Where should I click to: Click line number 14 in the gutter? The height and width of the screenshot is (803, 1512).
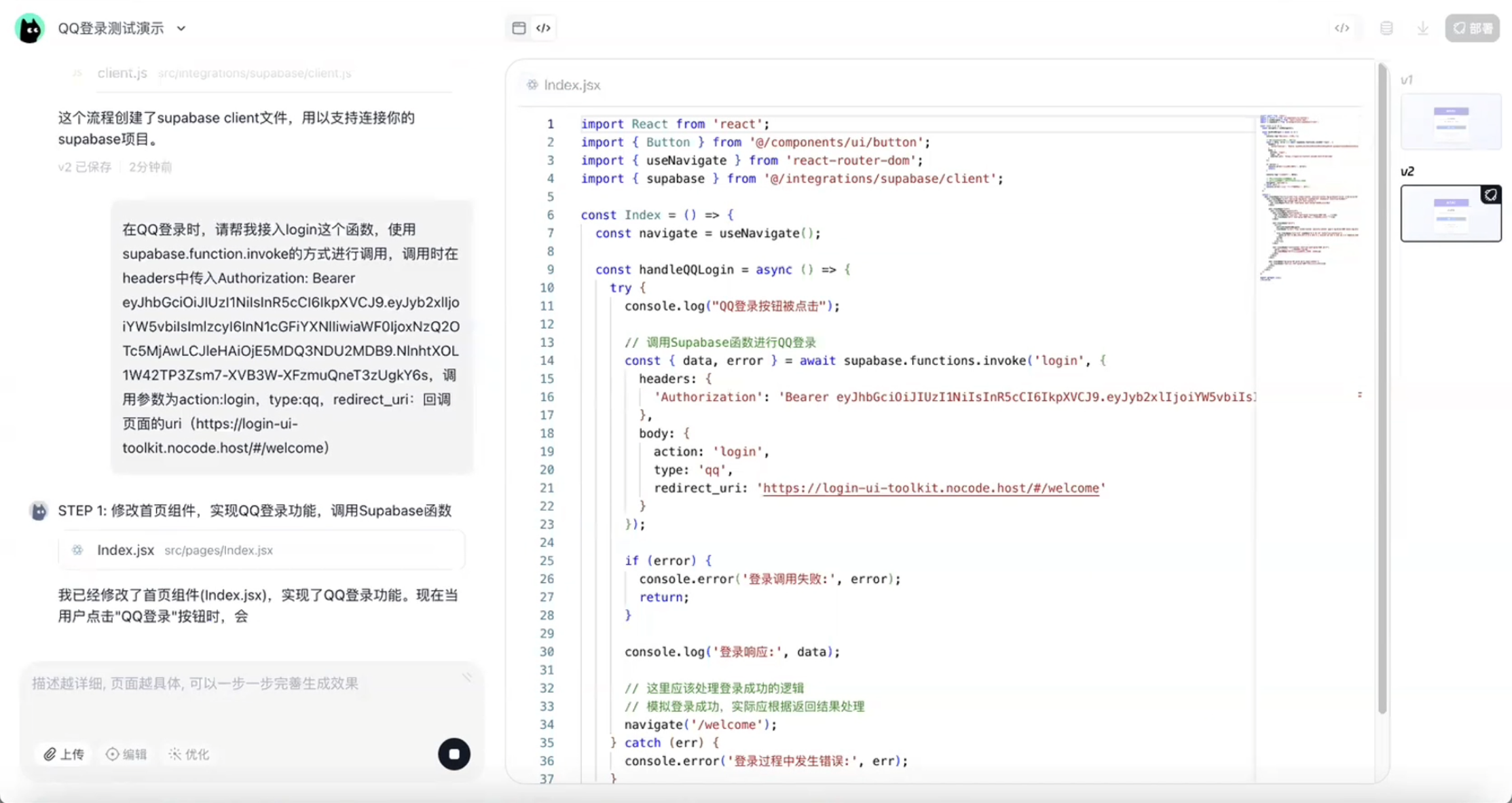(547, 360)
